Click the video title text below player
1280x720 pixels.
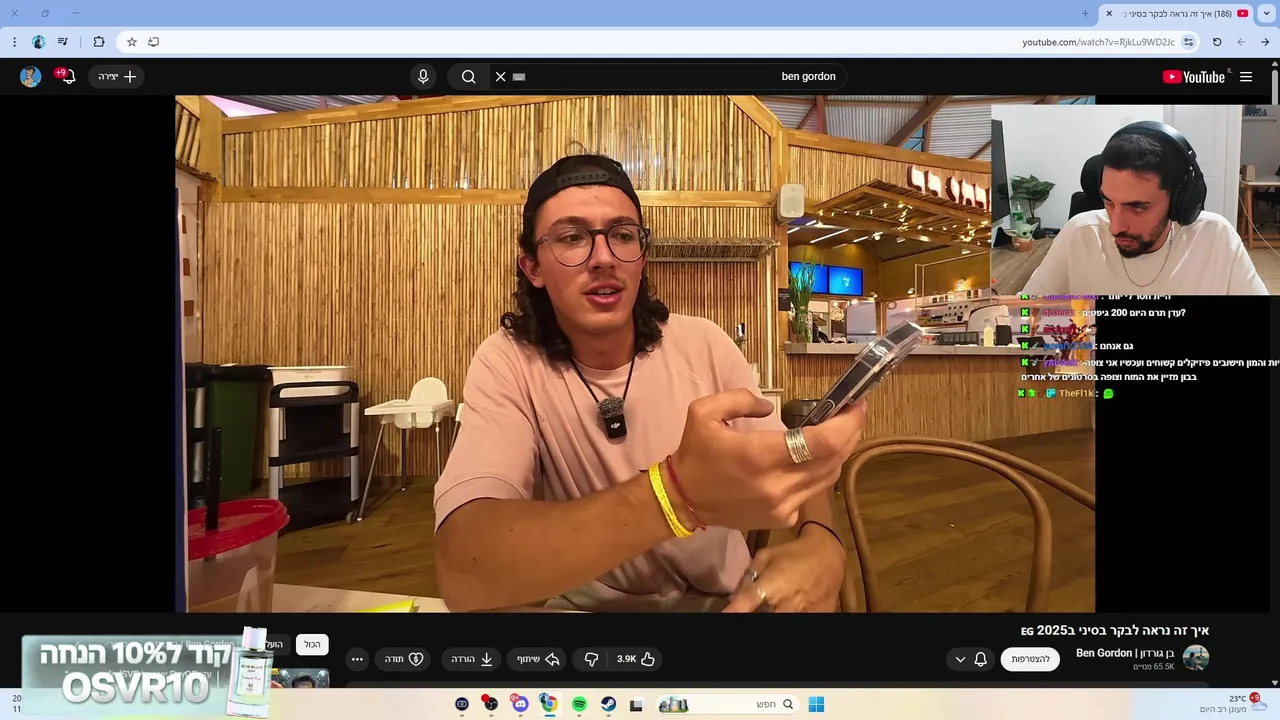click(1115, 630)
